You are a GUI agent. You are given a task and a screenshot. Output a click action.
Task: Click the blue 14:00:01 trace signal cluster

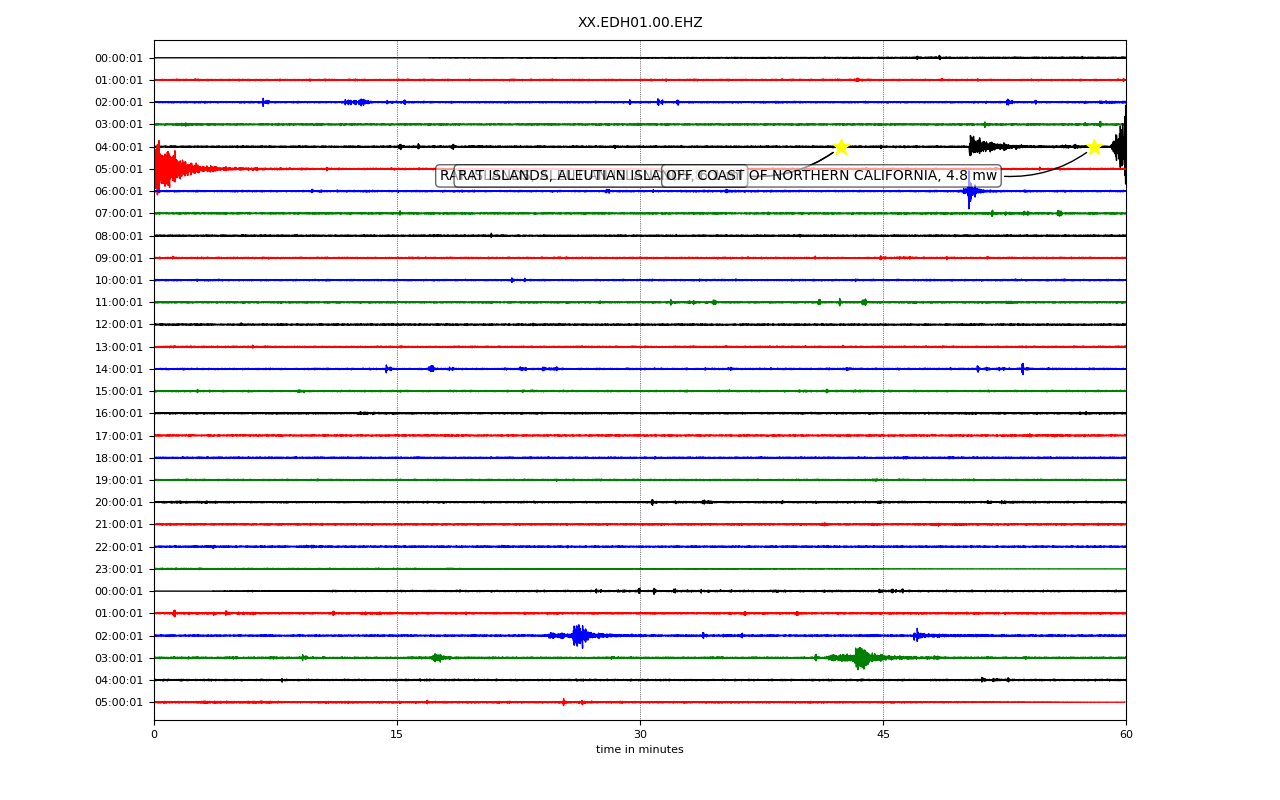point(431,369)
